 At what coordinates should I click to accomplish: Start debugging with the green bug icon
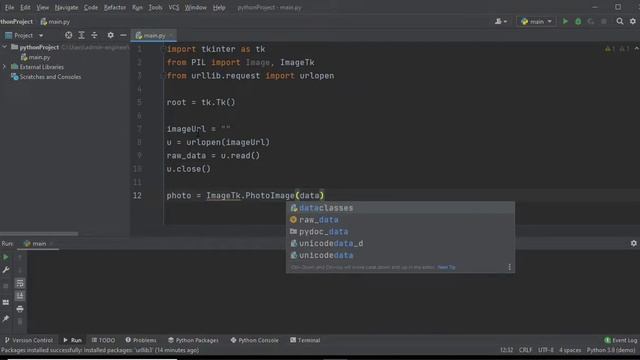[x=578, y=21]
